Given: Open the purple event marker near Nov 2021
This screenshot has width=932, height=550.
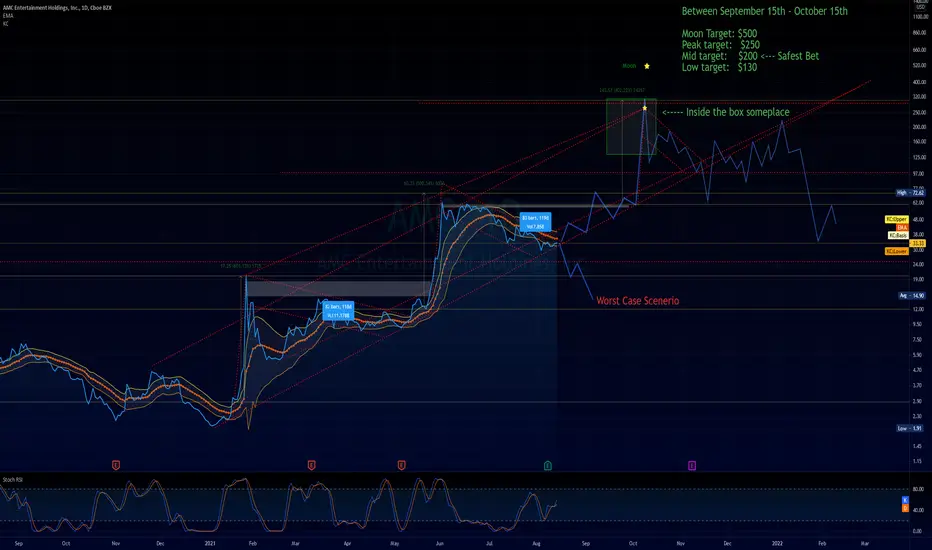Looking at the screenshot, I should point(692,466).
